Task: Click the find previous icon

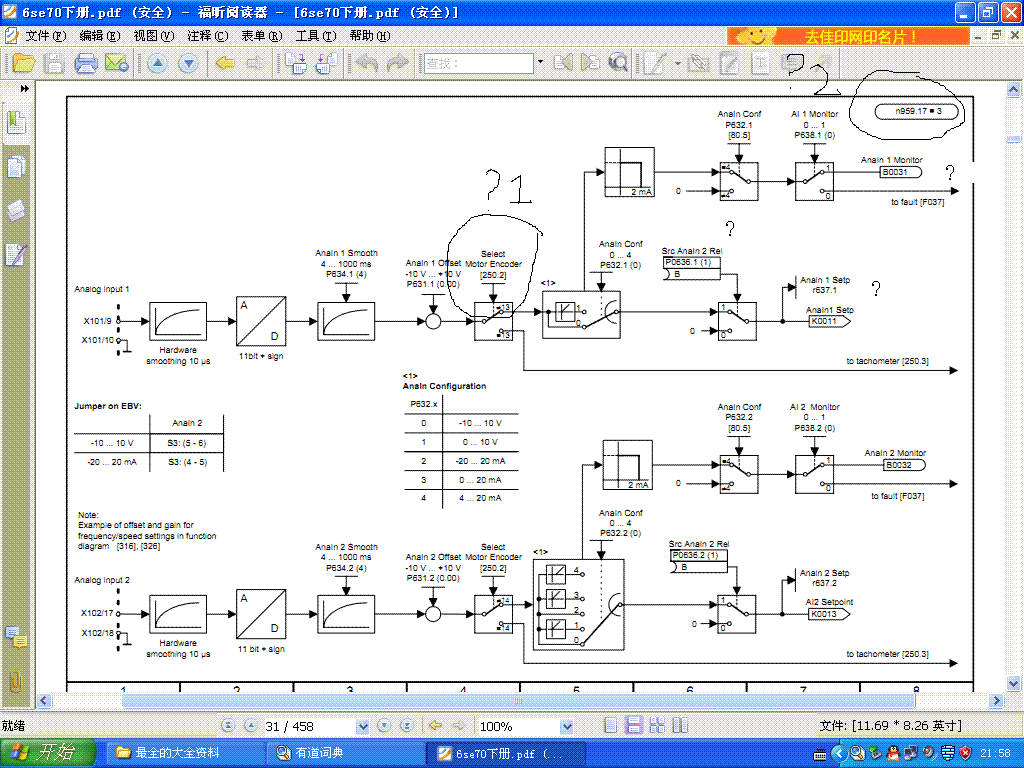Action: [x=562, y=63]
